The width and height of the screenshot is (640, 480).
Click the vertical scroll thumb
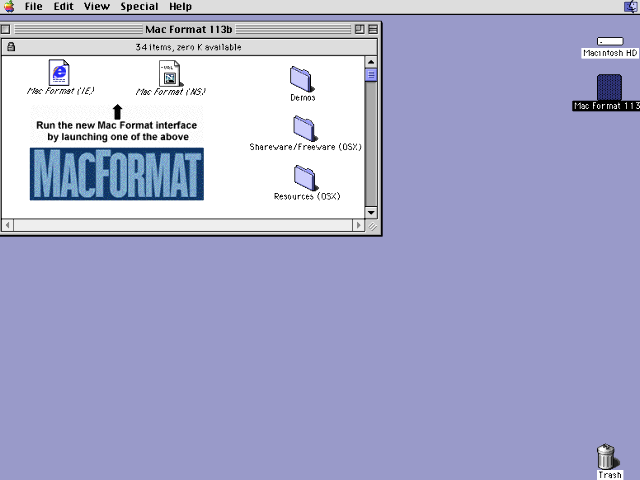coord(371,75)
